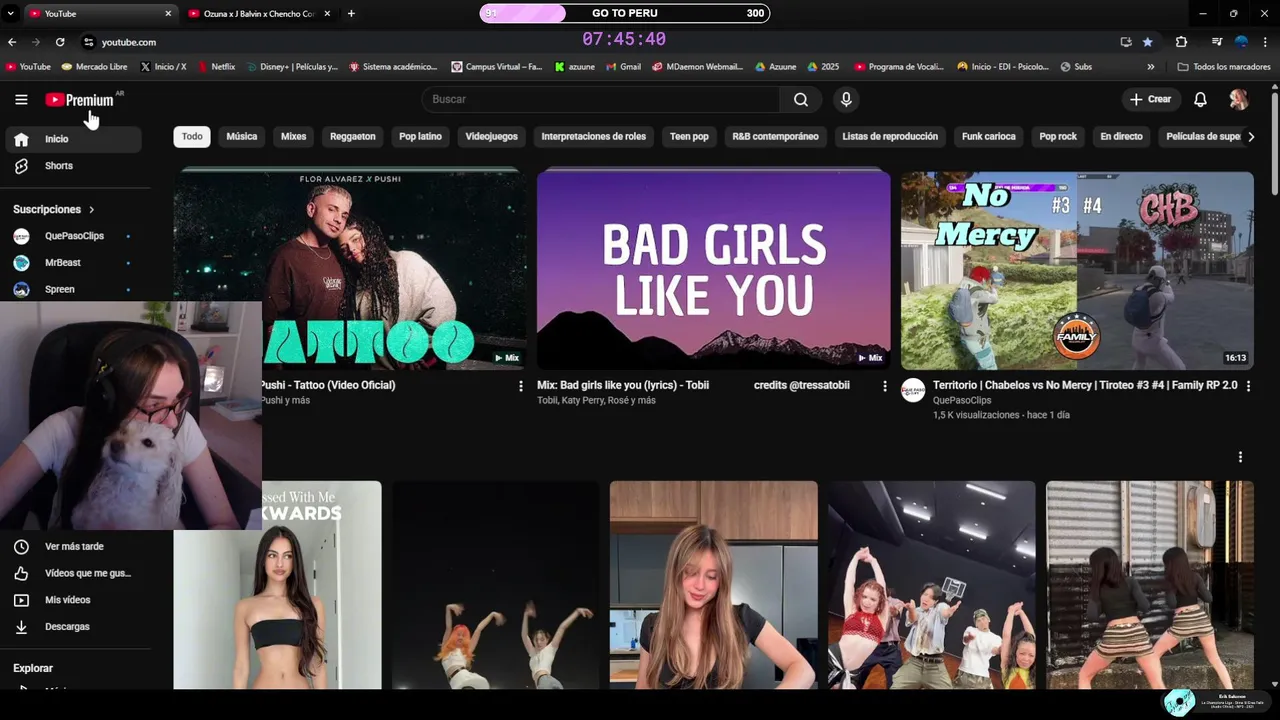Open the Gmail bookmark
This screenshot has width=1280, height=720.
point(622,67)
